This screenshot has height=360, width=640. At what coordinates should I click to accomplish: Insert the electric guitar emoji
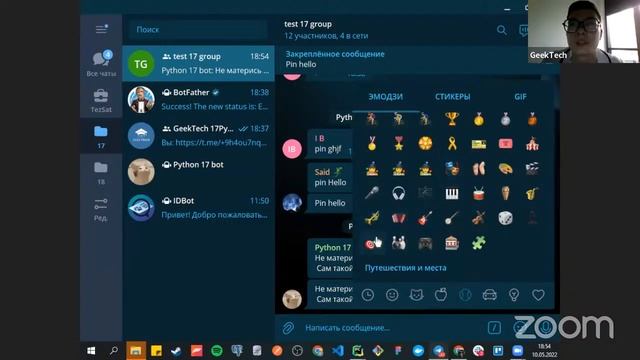tap(425, 218)
